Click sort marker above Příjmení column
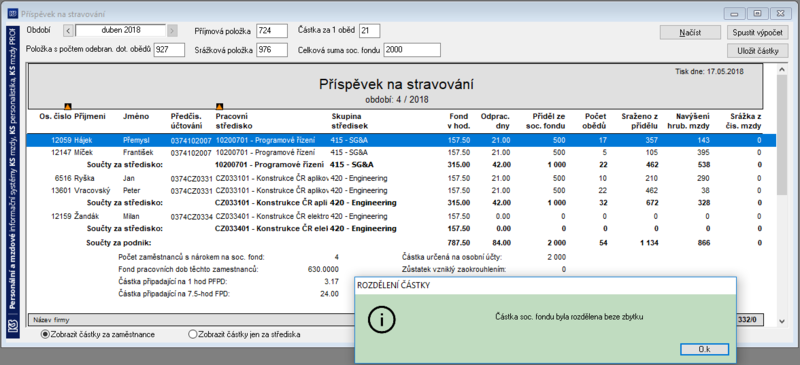 pos(68,107)
